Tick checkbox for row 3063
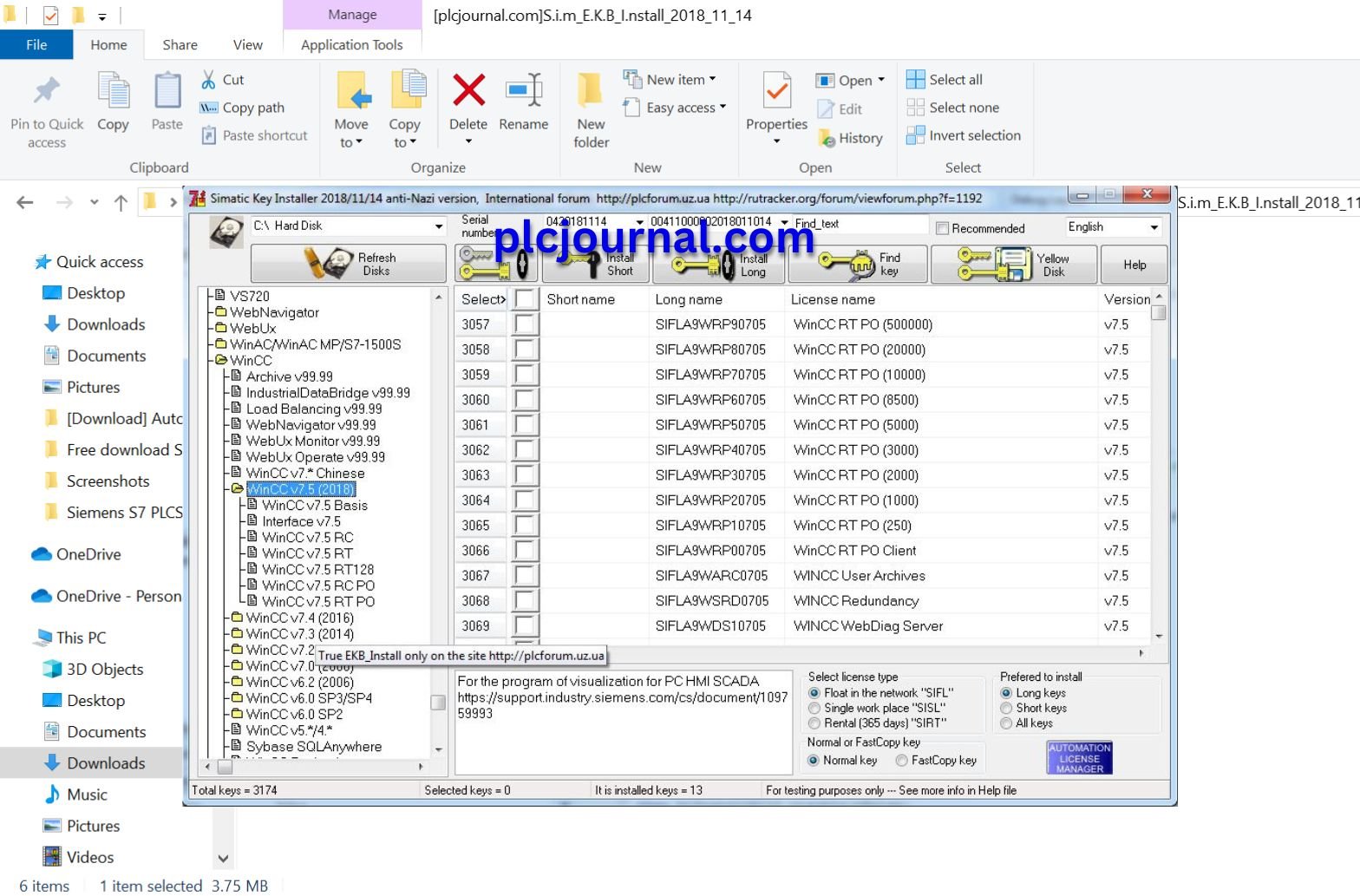Image resolution: width=1360 pixels, height=896 pixels. point(524,475)
